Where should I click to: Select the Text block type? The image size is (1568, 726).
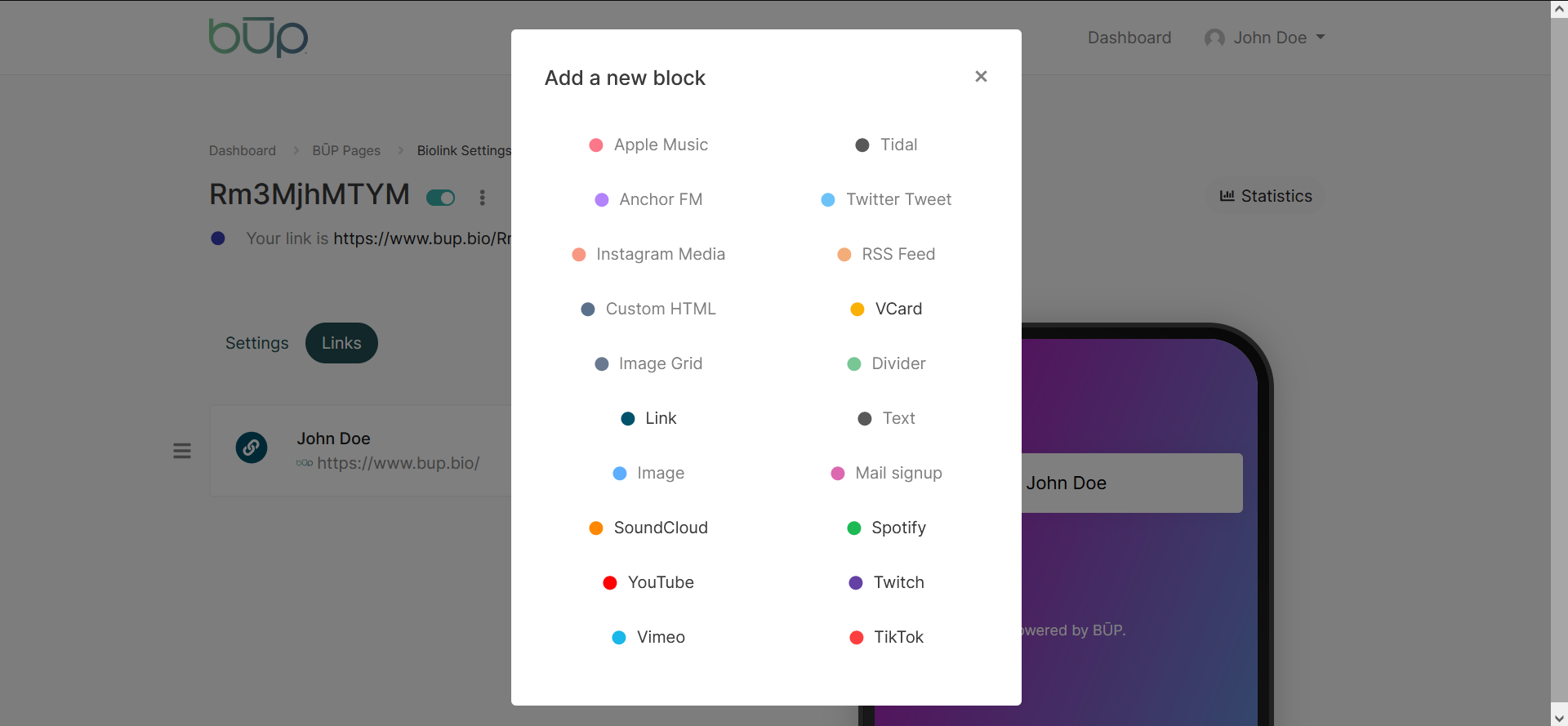tap(886, 418)
